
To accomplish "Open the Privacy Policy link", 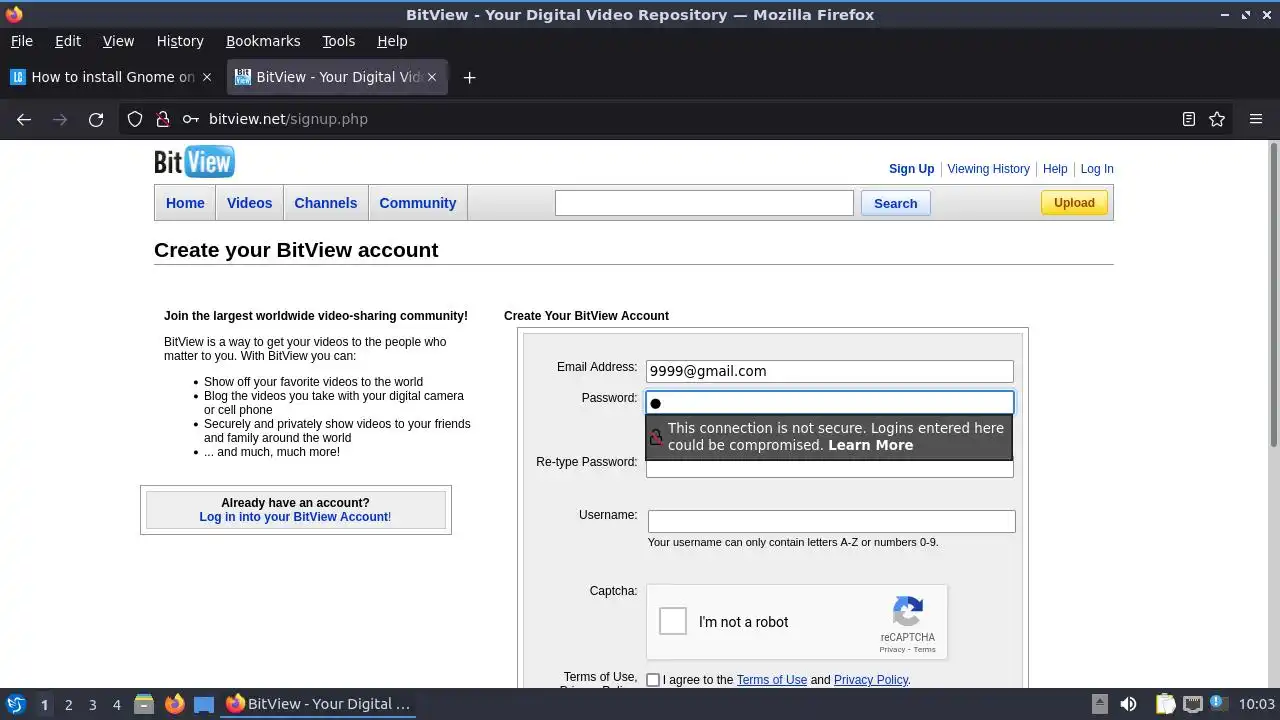I will (x=870, y=680).
